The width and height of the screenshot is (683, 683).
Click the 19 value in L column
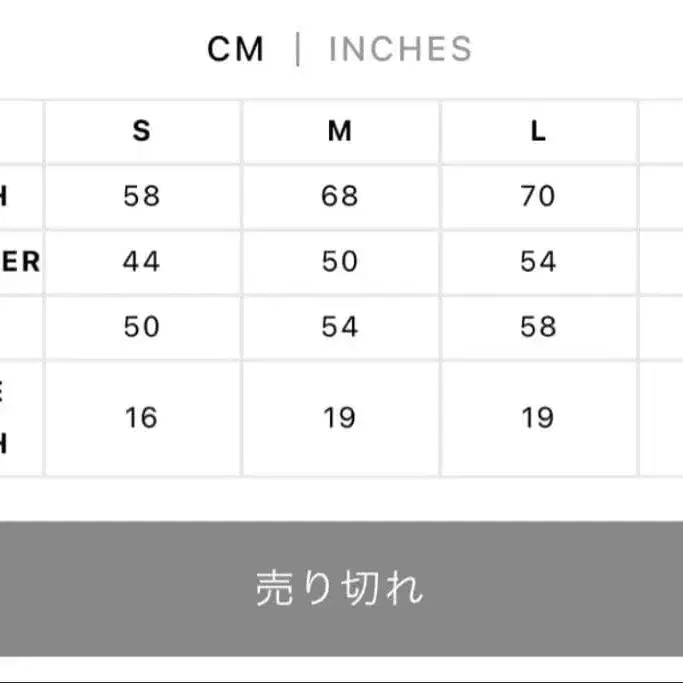click(x=538, y=417)
